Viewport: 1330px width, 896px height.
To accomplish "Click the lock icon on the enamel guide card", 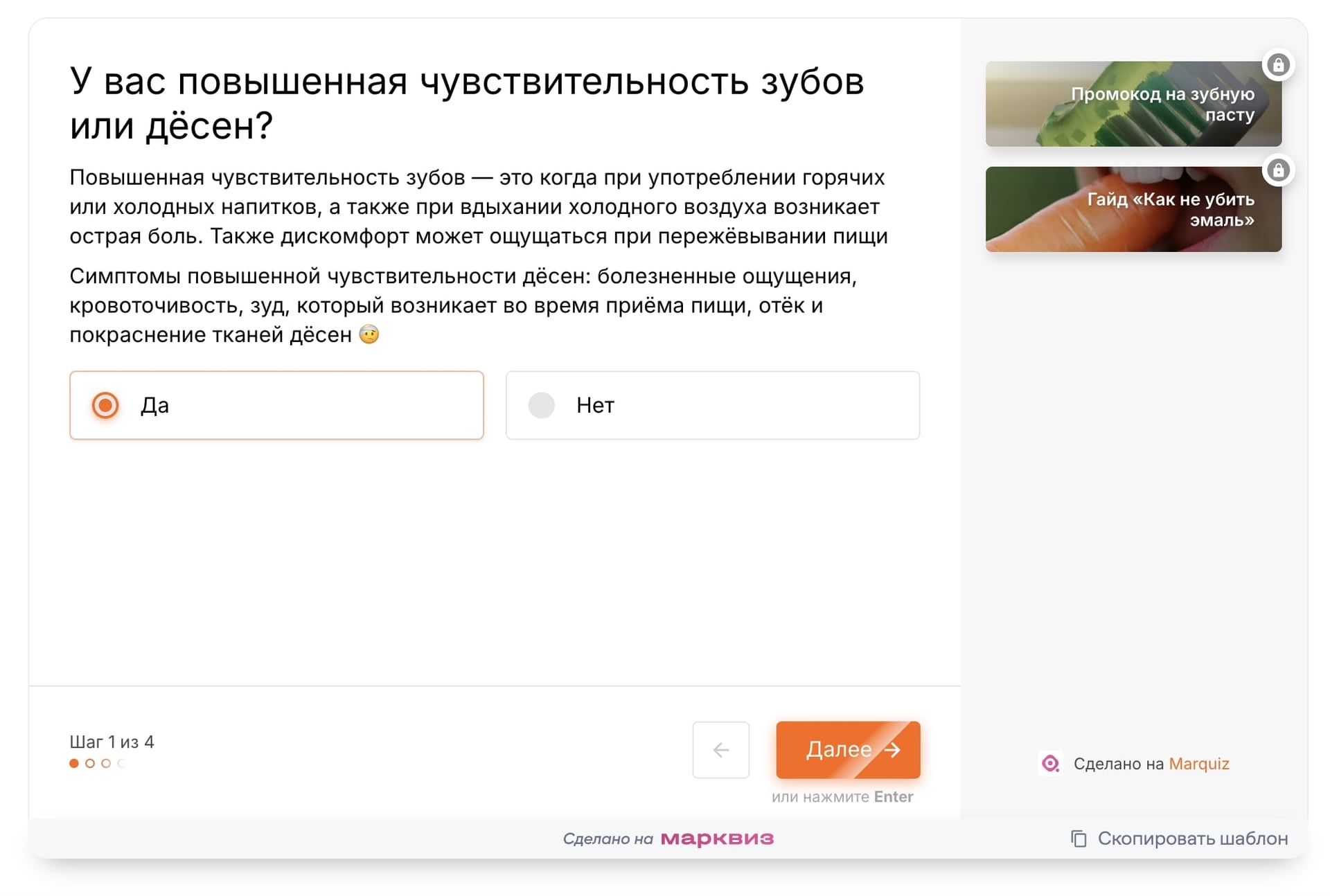I will tap(1279, 170).
